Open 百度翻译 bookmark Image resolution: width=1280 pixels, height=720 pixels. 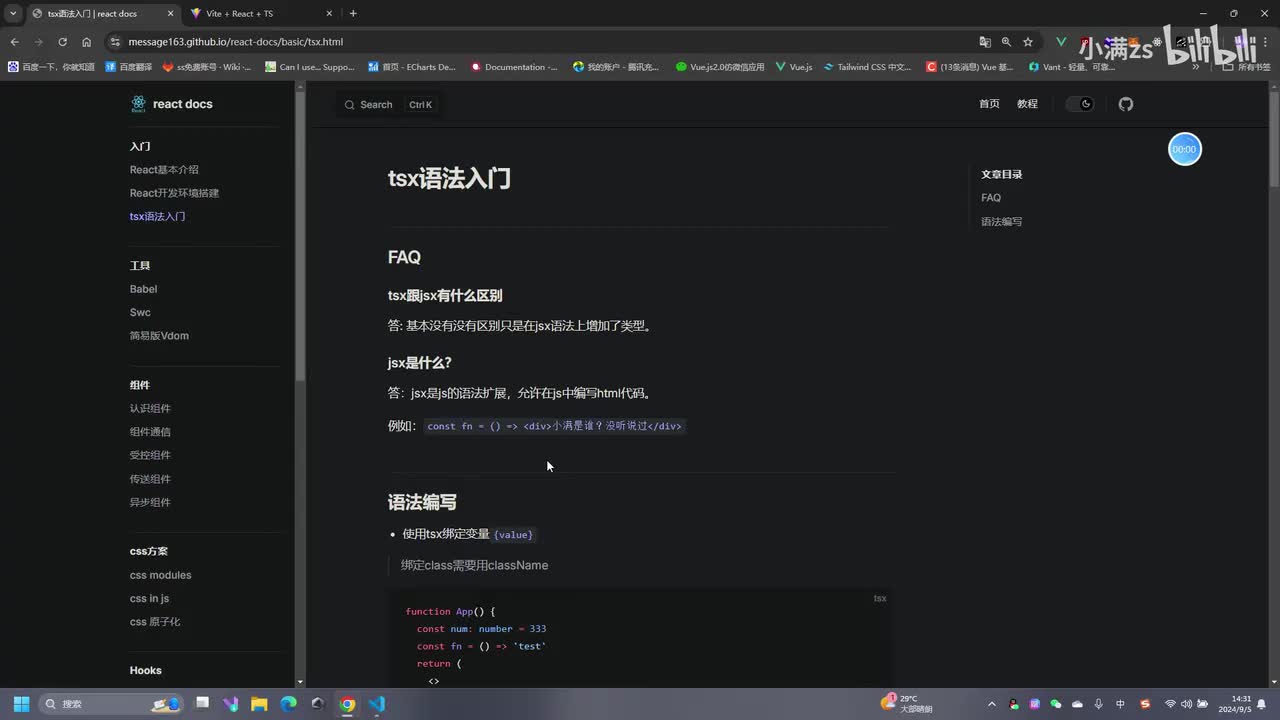click(x=129, y=67)
